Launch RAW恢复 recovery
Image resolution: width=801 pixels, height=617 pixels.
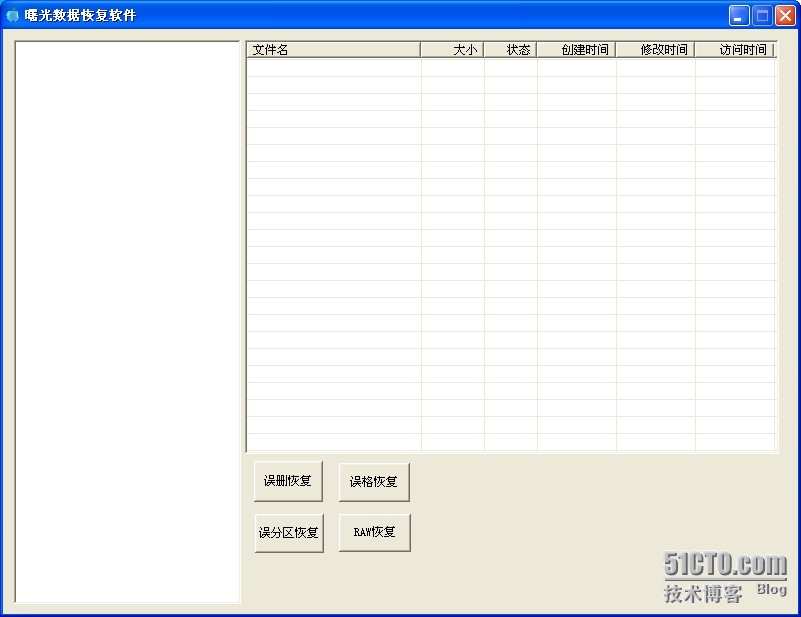[374, 533]
